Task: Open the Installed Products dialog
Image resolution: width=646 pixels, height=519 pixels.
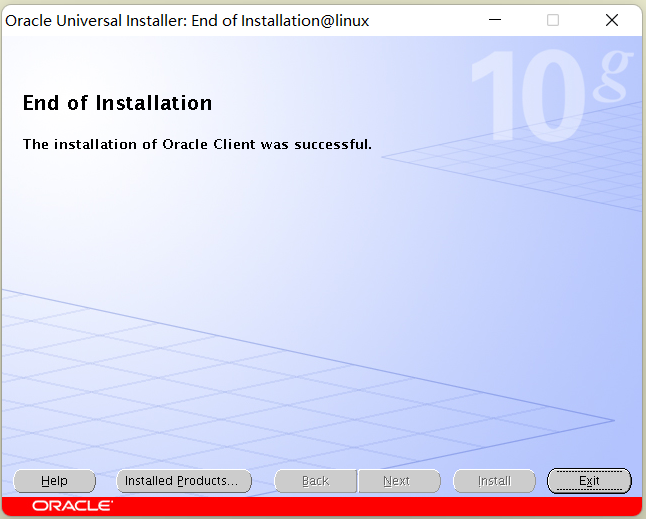Action: (184, 481)
